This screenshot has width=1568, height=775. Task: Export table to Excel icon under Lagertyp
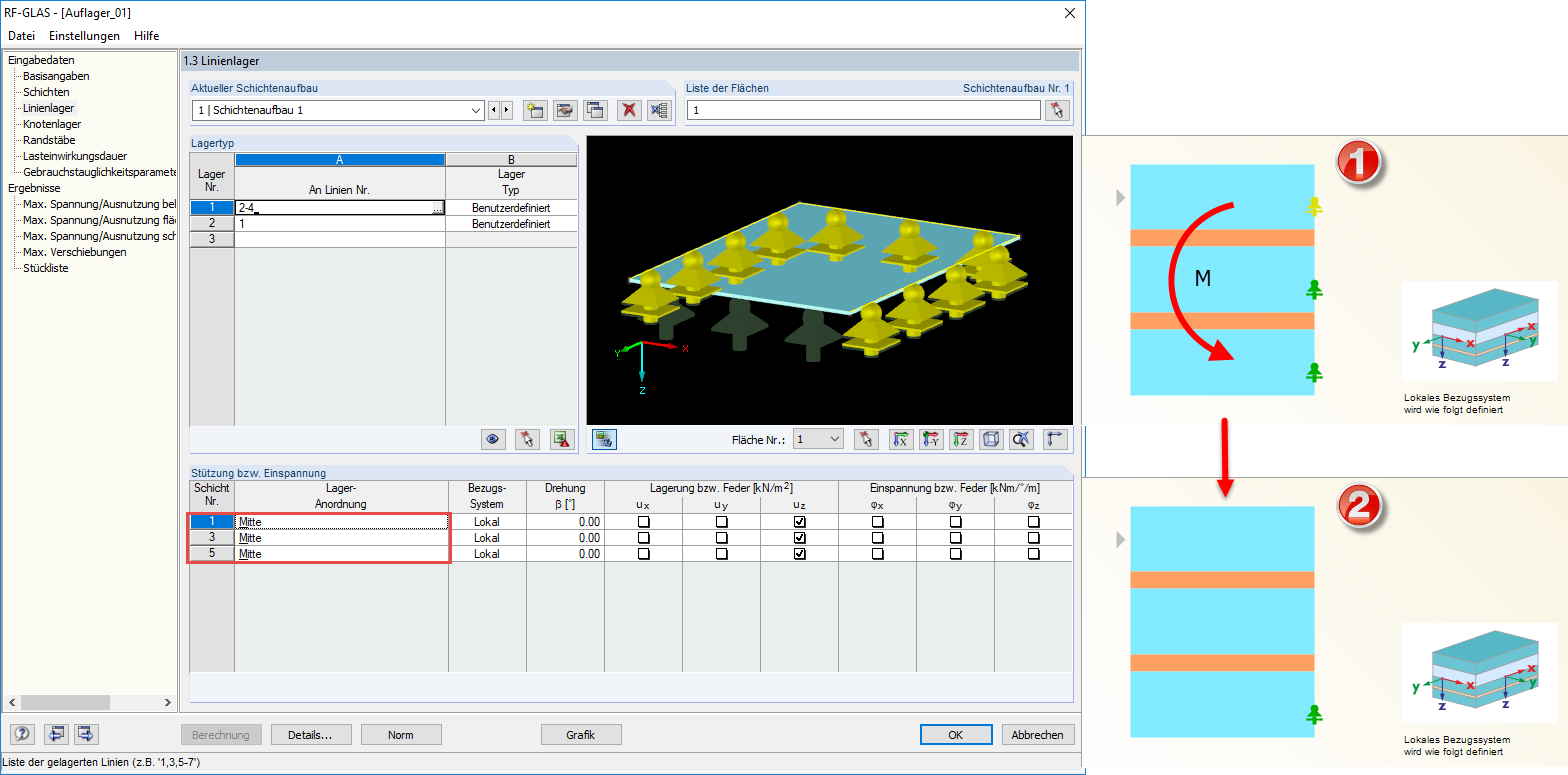tap(562, 438)
